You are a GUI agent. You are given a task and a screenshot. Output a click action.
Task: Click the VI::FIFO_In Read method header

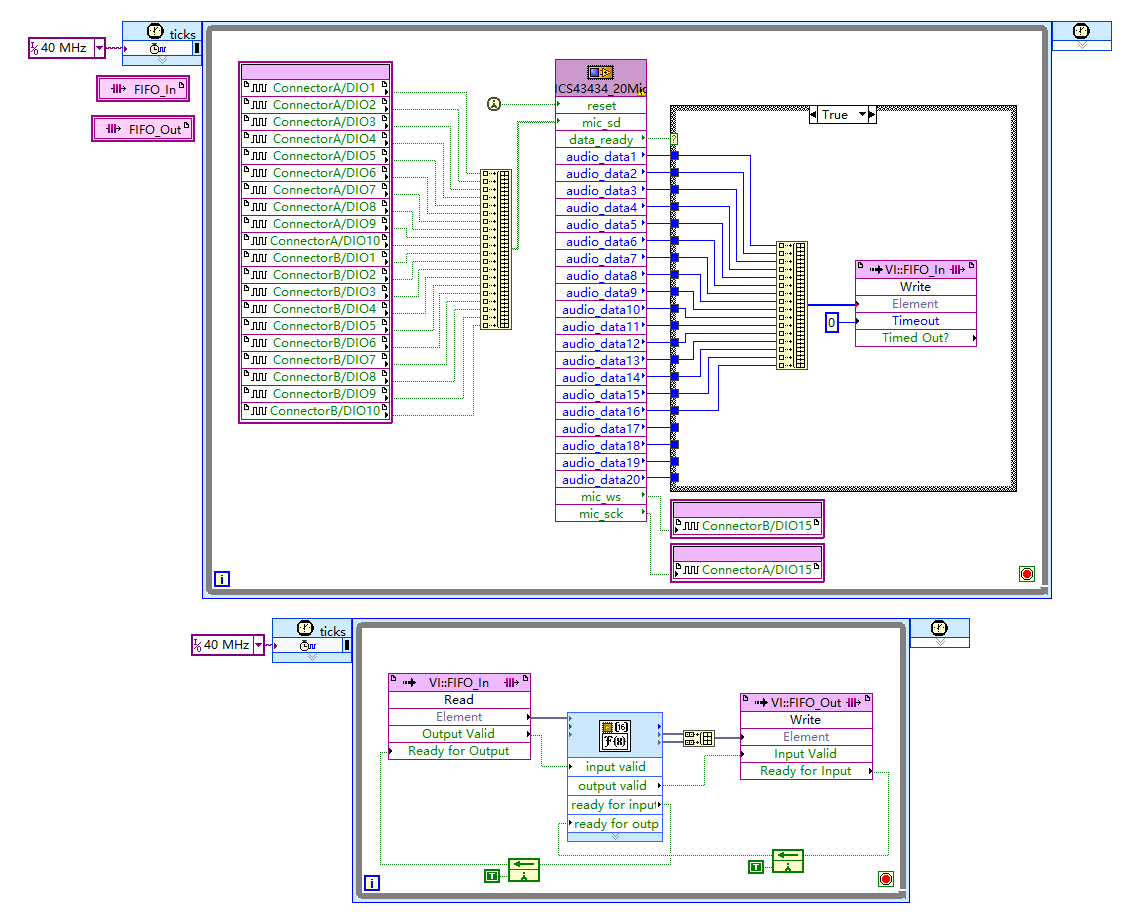coord(459,682)
